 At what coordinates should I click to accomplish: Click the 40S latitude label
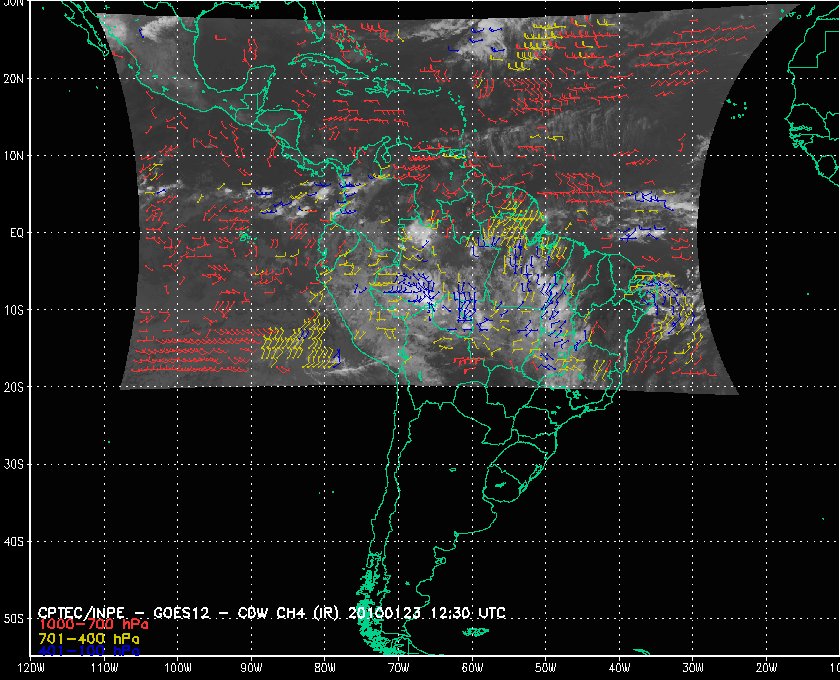pos(14,541)
